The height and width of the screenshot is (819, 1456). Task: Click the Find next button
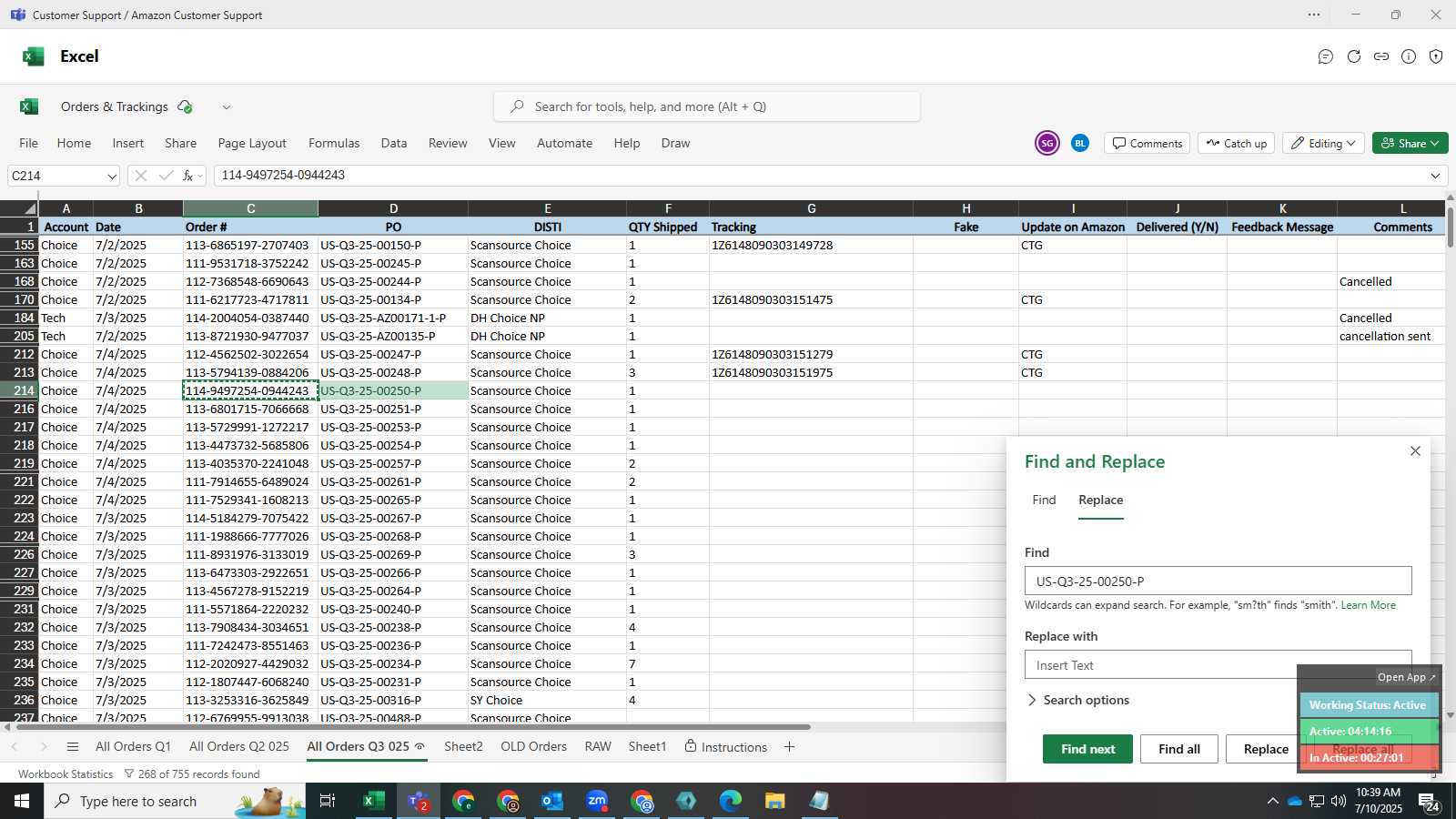tap(1087, 749)
